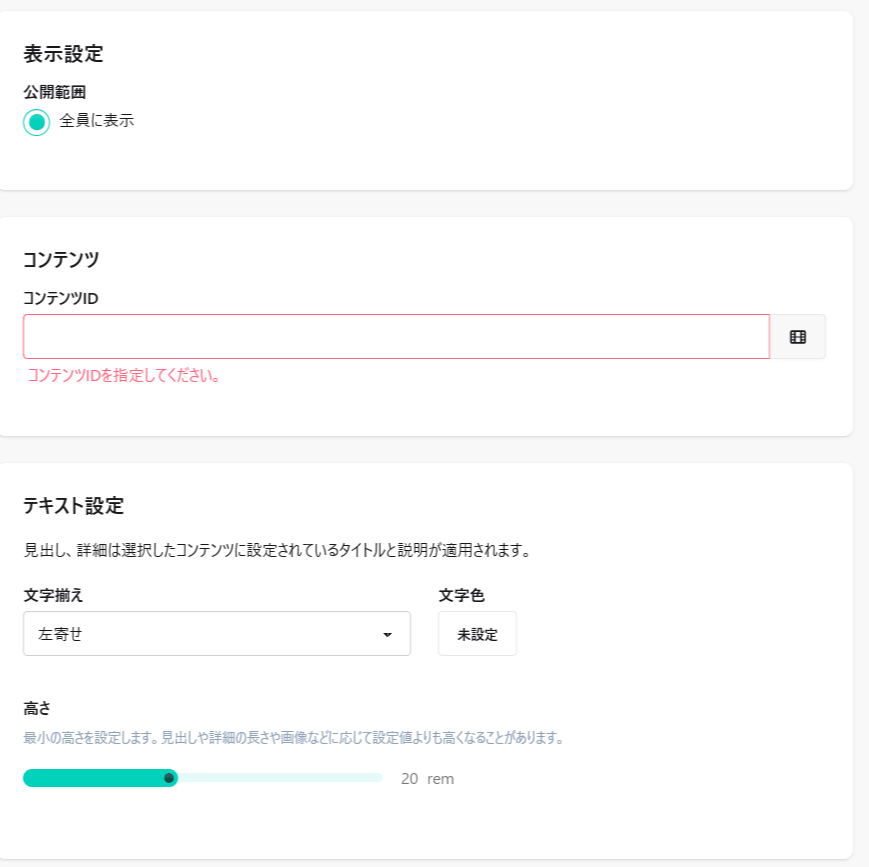
Task: Click the コンテンツID field label
Action: (60, 298)
